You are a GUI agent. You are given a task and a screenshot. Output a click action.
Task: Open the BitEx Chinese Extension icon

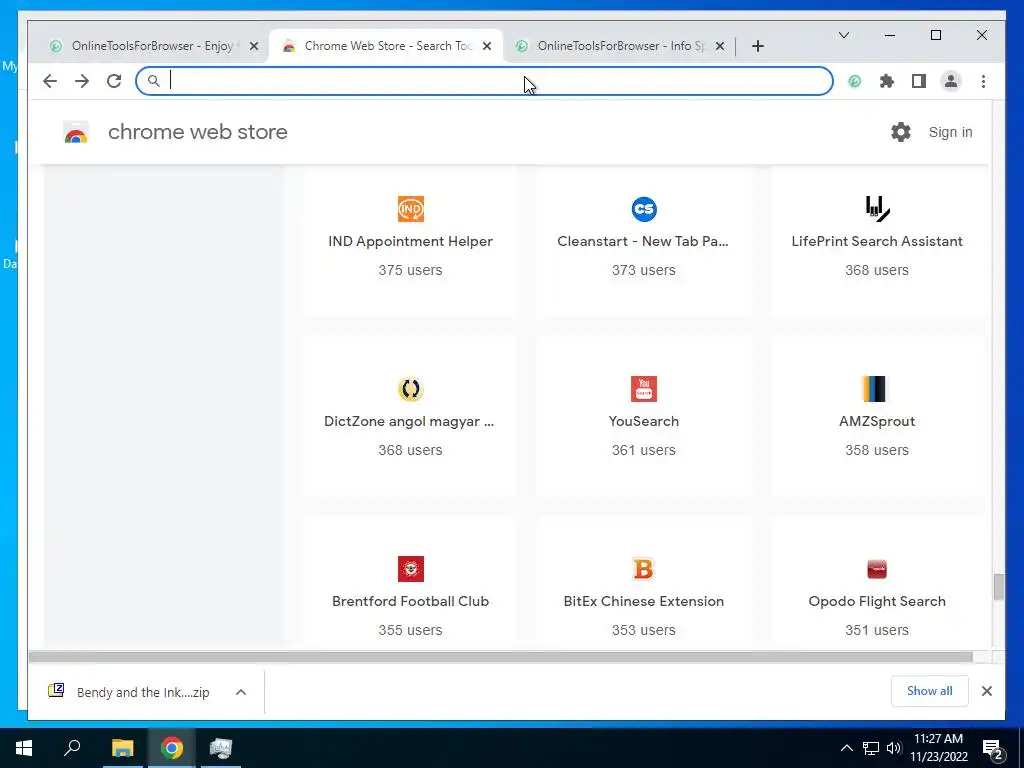click(x=644, y=569)
